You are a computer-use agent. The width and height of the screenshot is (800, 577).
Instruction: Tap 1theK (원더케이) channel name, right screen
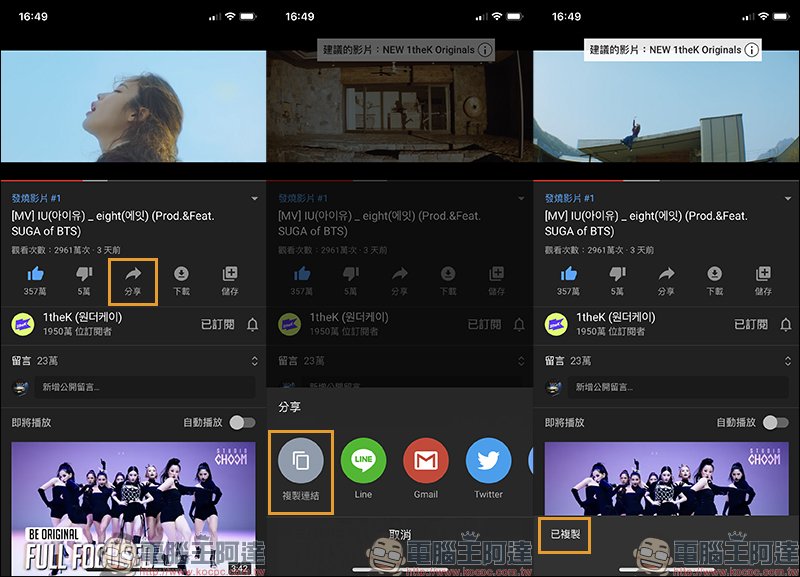pyautogui.click(x=616, y=317)
